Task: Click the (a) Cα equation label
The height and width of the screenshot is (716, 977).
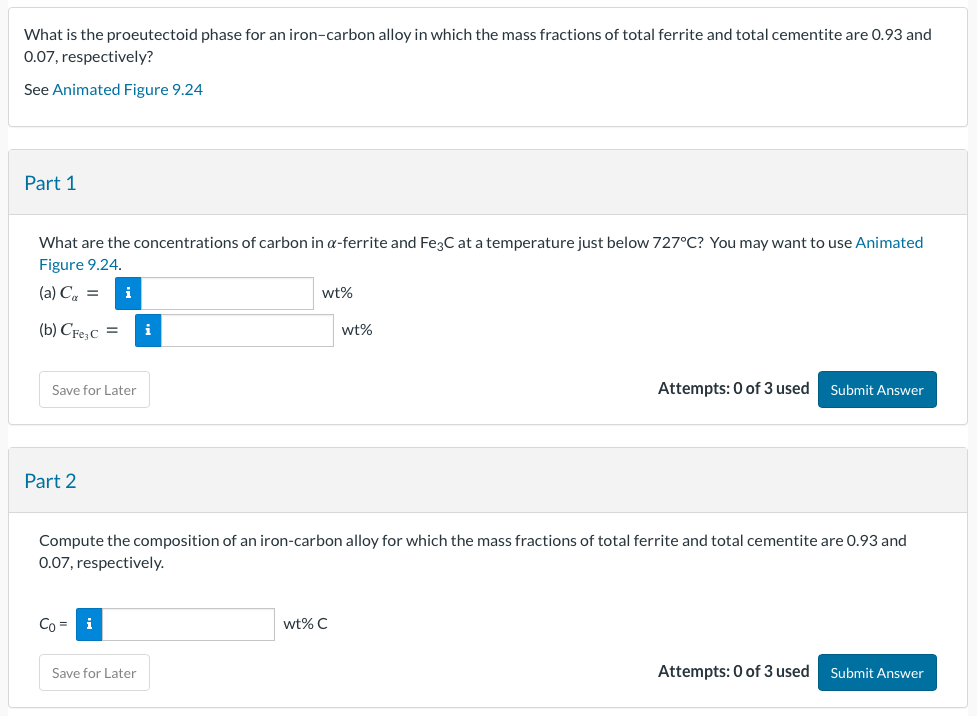Action: point(69,294)
